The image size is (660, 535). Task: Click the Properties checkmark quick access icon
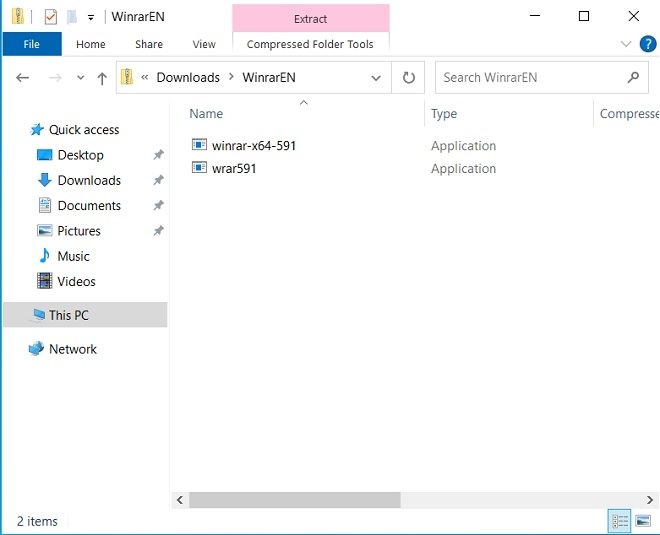(51, 17)
